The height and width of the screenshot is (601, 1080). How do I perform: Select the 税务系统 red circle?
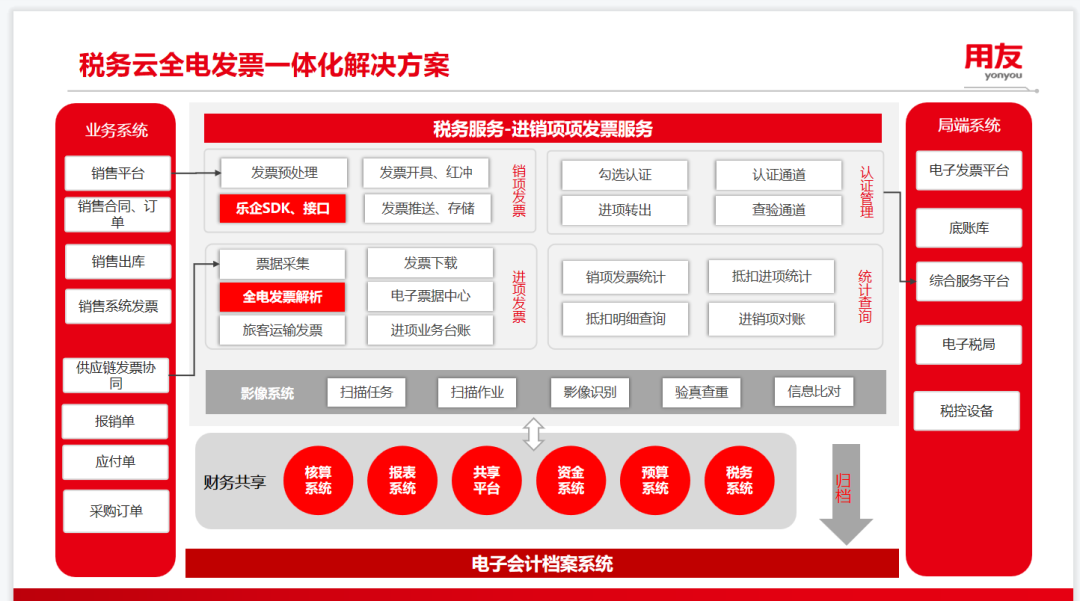pyautogui.click(x=739, y=481)
